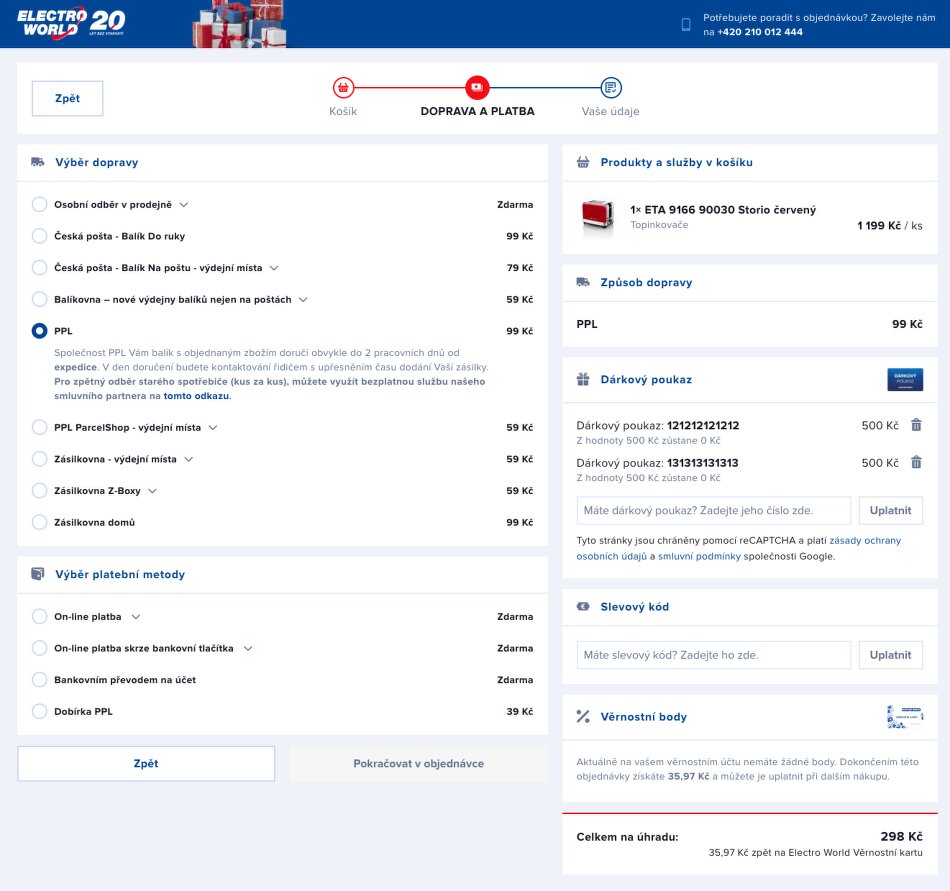Choose Zásilkovna domů delivery option
Viewport: 950px width, 891px height.
point(40,522)
